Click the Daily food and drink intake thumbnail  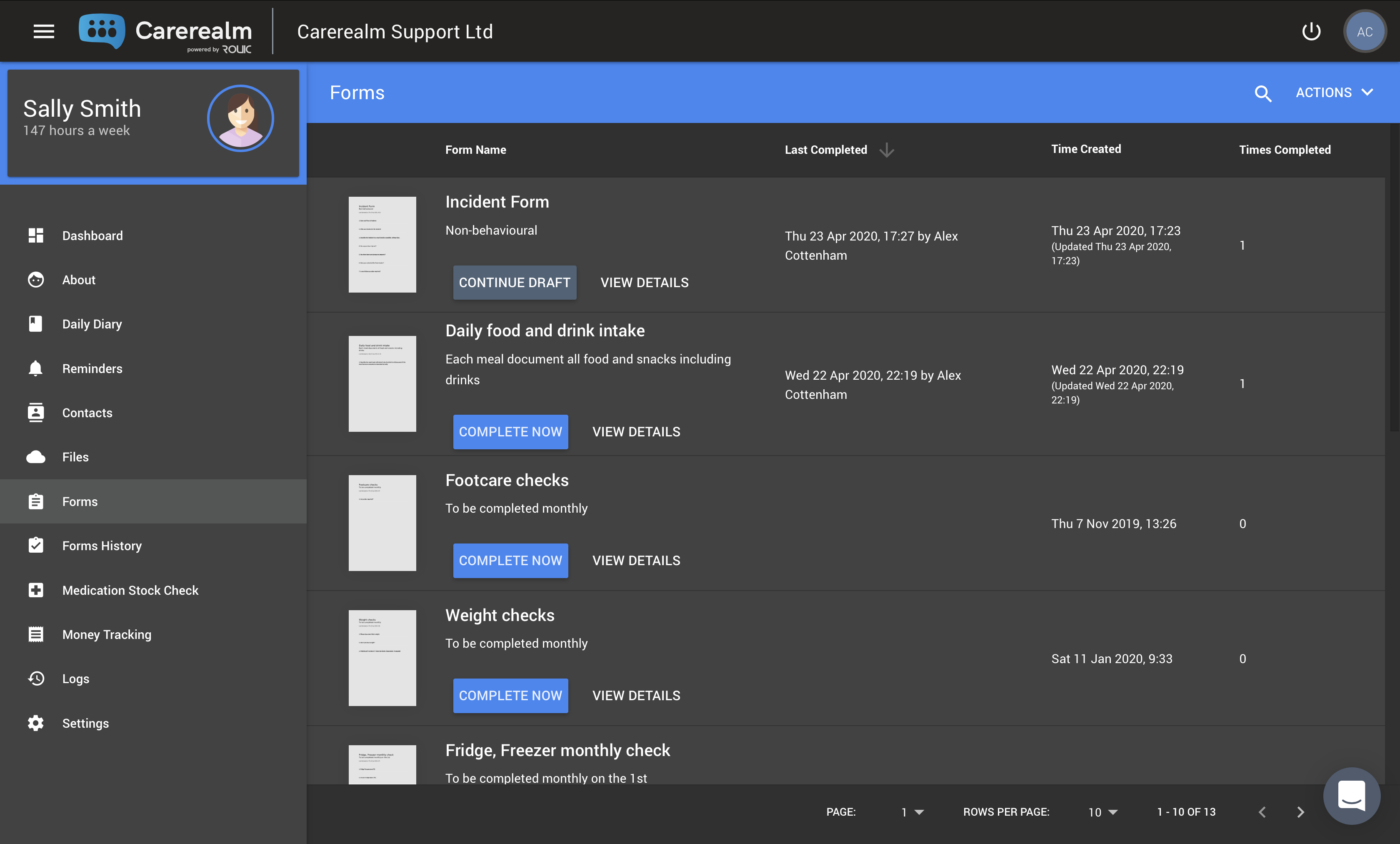(382, 383)
